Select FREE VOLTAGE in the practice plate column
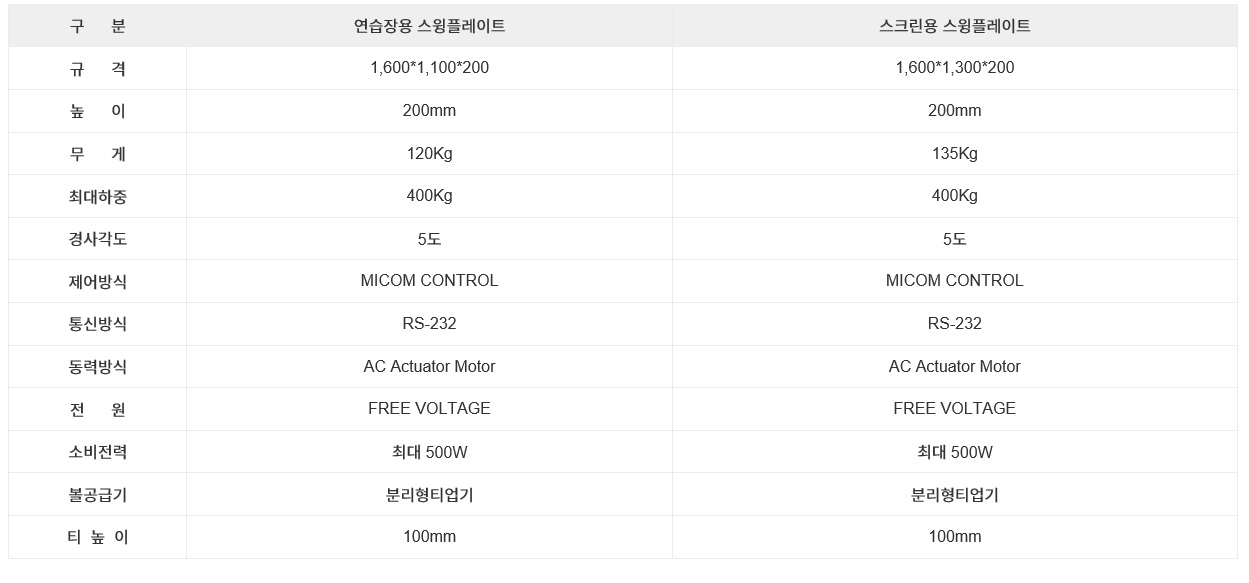The height and width of the screenshot is (583, 1249). (x=429, y=409)
